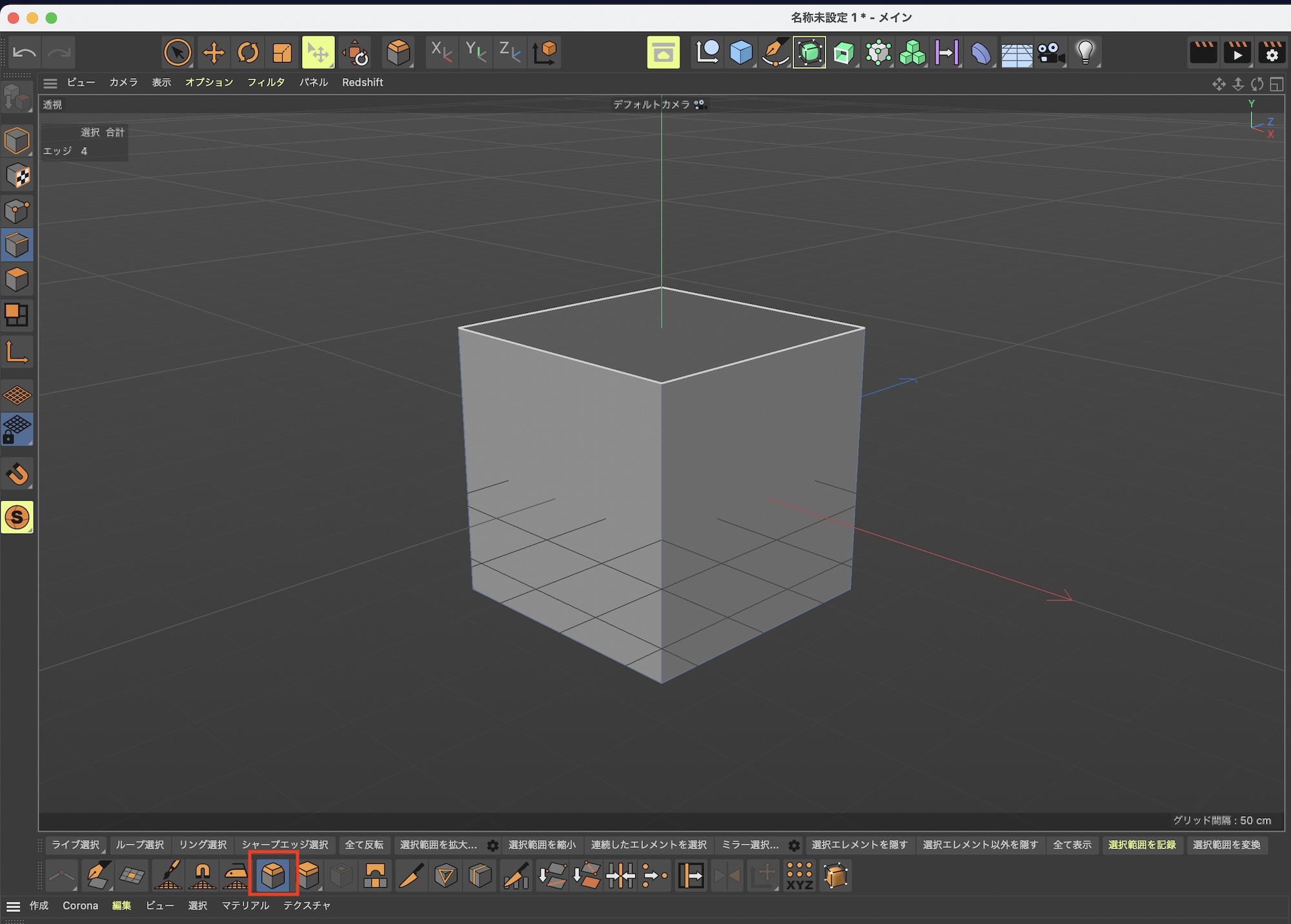The width and height of the screenshot is (1291, 924).
Task: Open the フィルタ viewport menu
Action: (265, 82)
